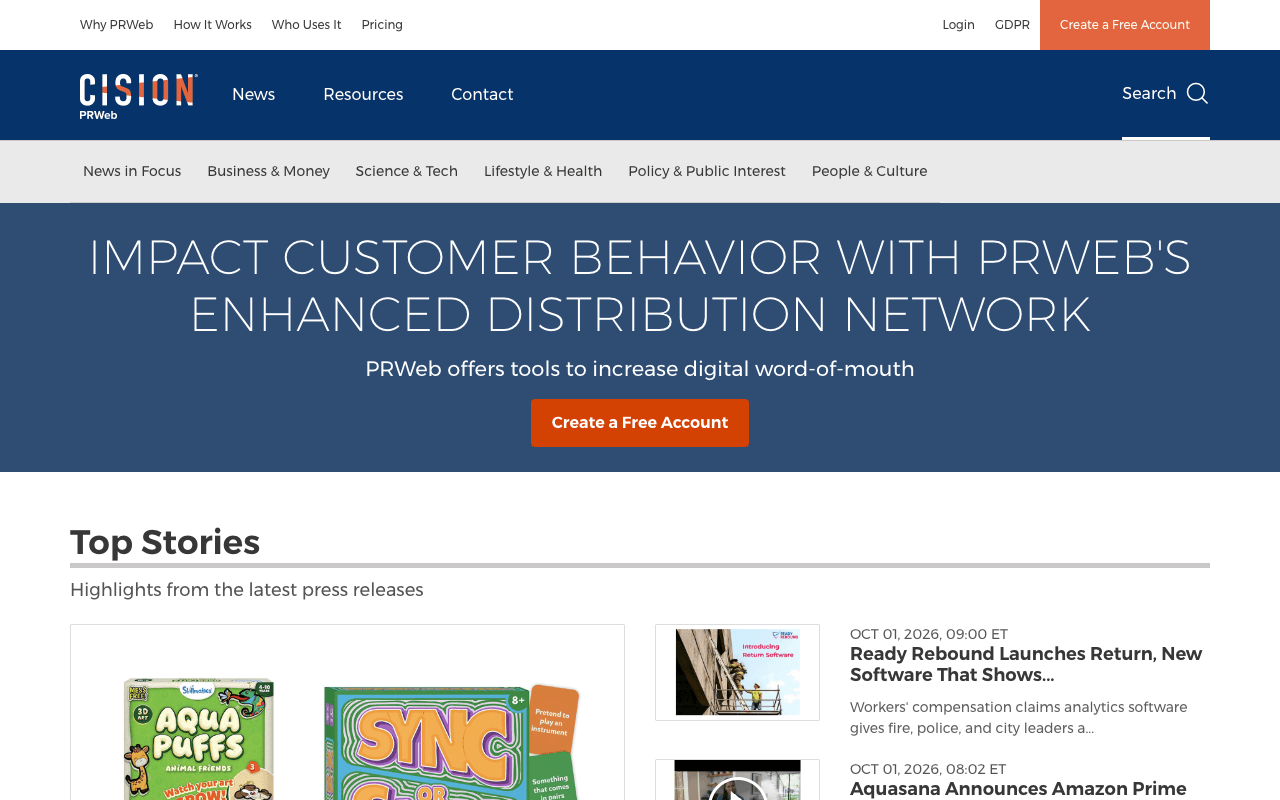
Task: Open the Contact menu item
Action: (x=482, y=94)
